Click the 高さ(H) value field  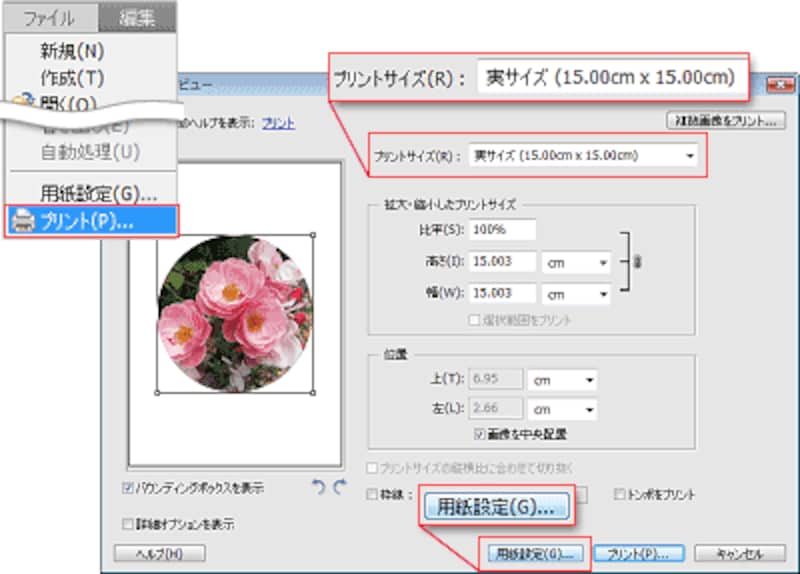tap(503, 261)
